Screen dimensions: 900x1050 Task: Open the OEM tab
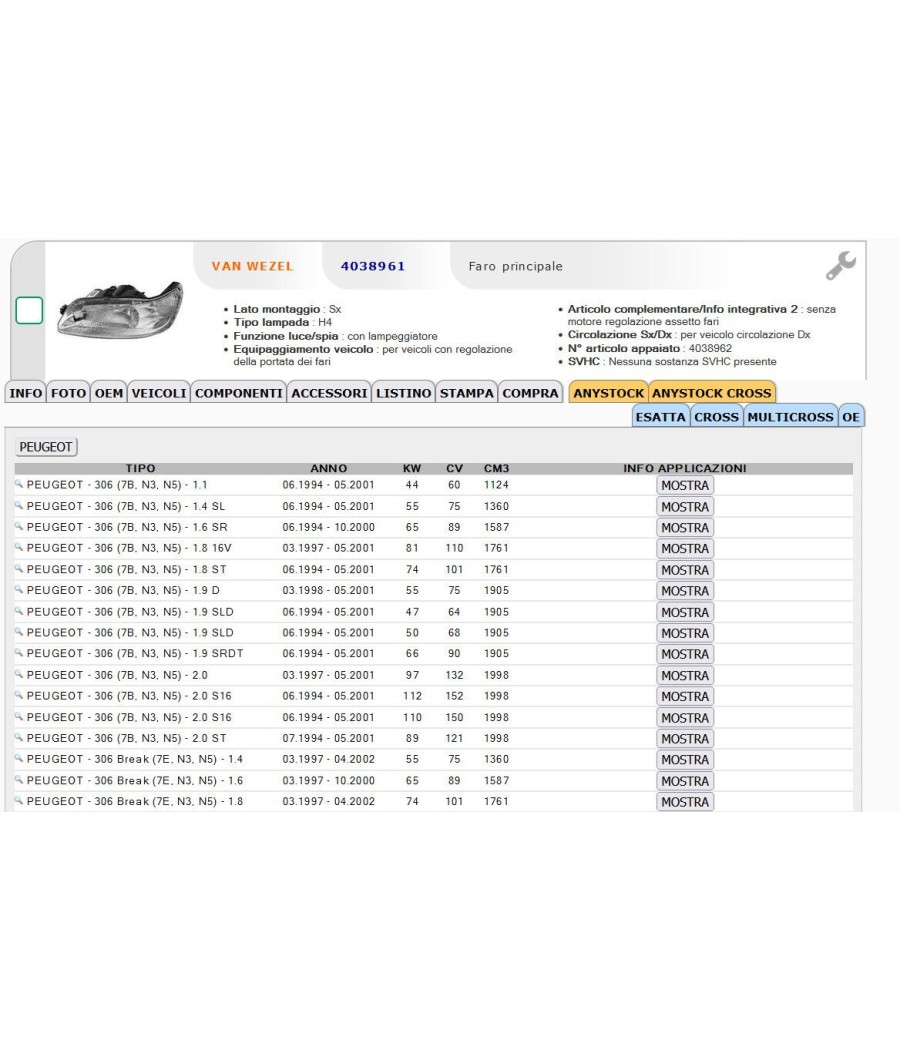pos(108,393)
